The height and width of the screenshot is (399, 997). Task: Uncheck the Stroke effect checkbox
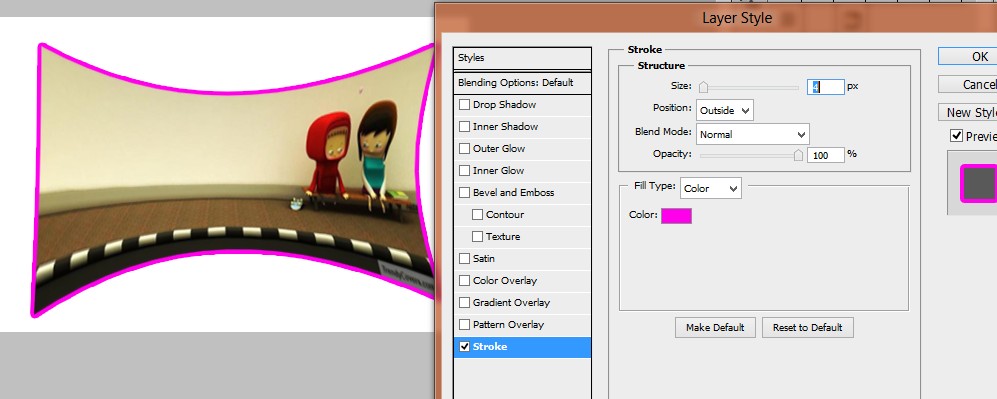point(464,346)
